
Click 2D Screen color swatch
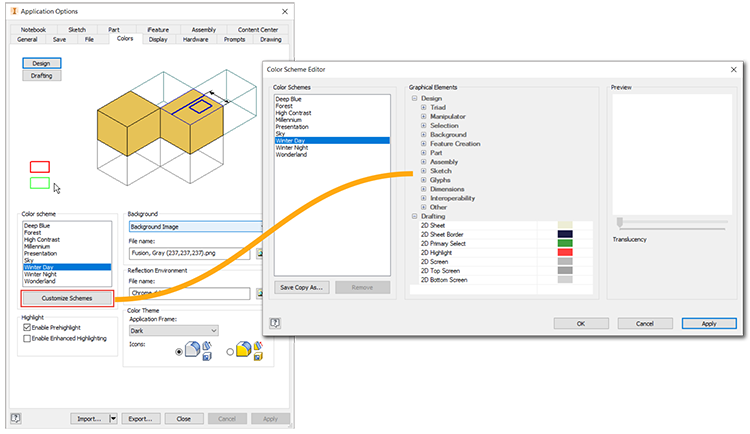(x=565, y=261)
